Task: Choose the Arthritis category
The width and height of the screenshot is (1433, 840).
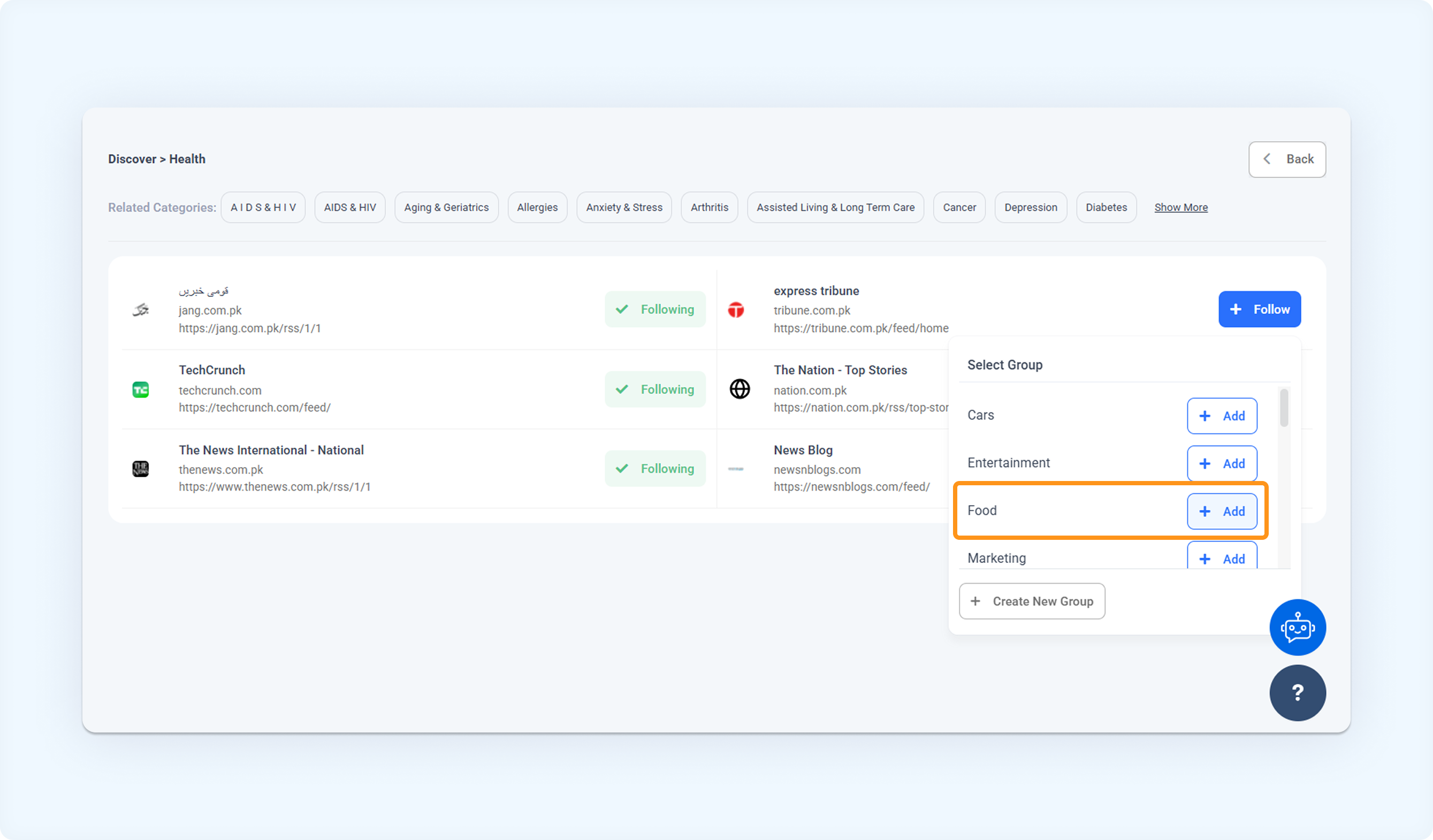Action: point(709,208)
